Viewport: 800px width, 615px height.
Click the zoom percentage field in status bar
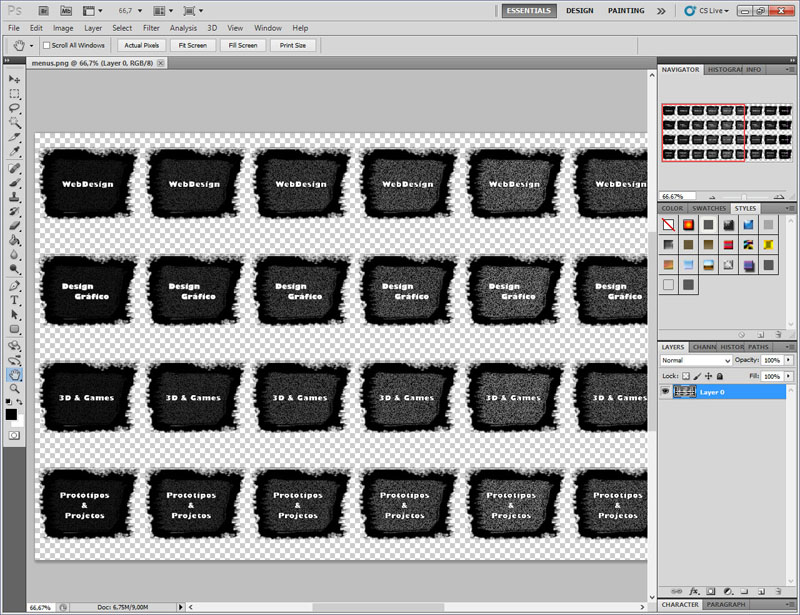(x=41, y=607)
